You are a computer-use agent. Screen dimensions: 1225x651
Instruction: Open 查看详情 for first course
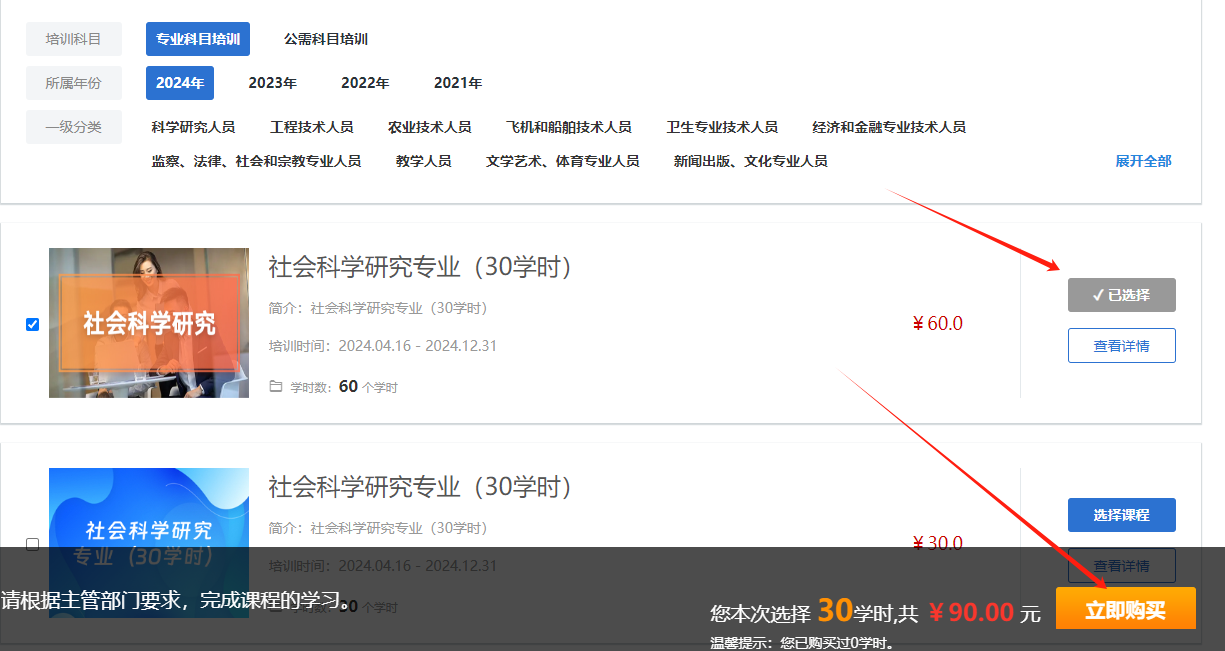click(x=1121, y=346)
